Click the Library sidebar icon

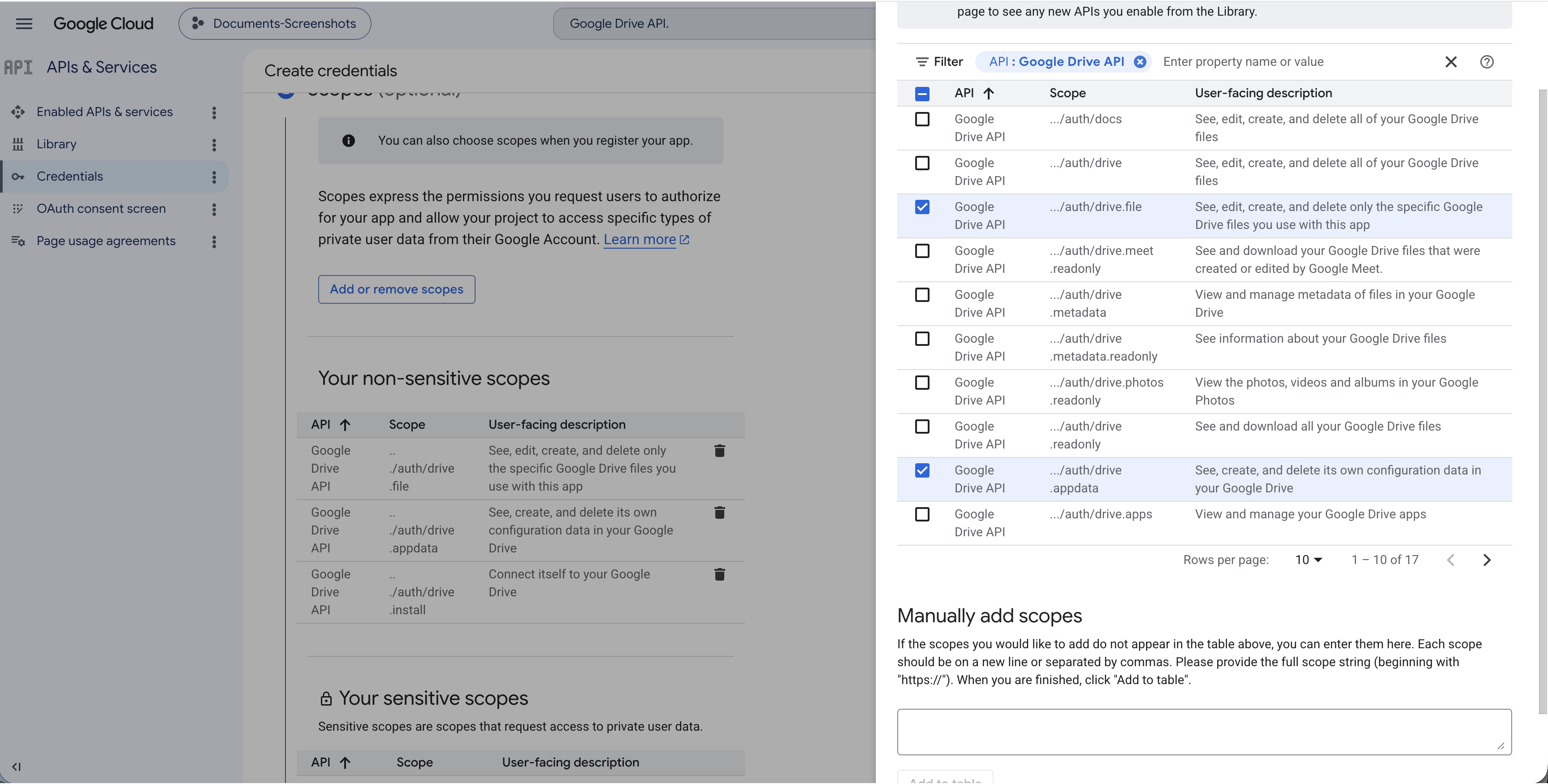pos(18,144)
